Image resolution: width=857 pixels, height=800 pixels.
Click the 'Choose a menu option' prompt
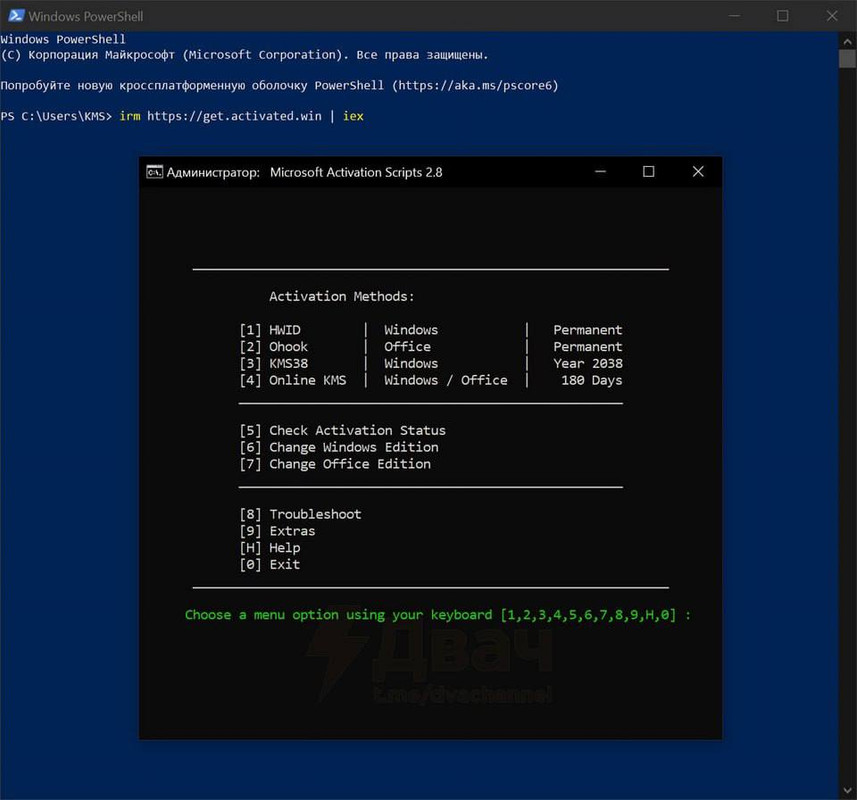pos(438,615)
